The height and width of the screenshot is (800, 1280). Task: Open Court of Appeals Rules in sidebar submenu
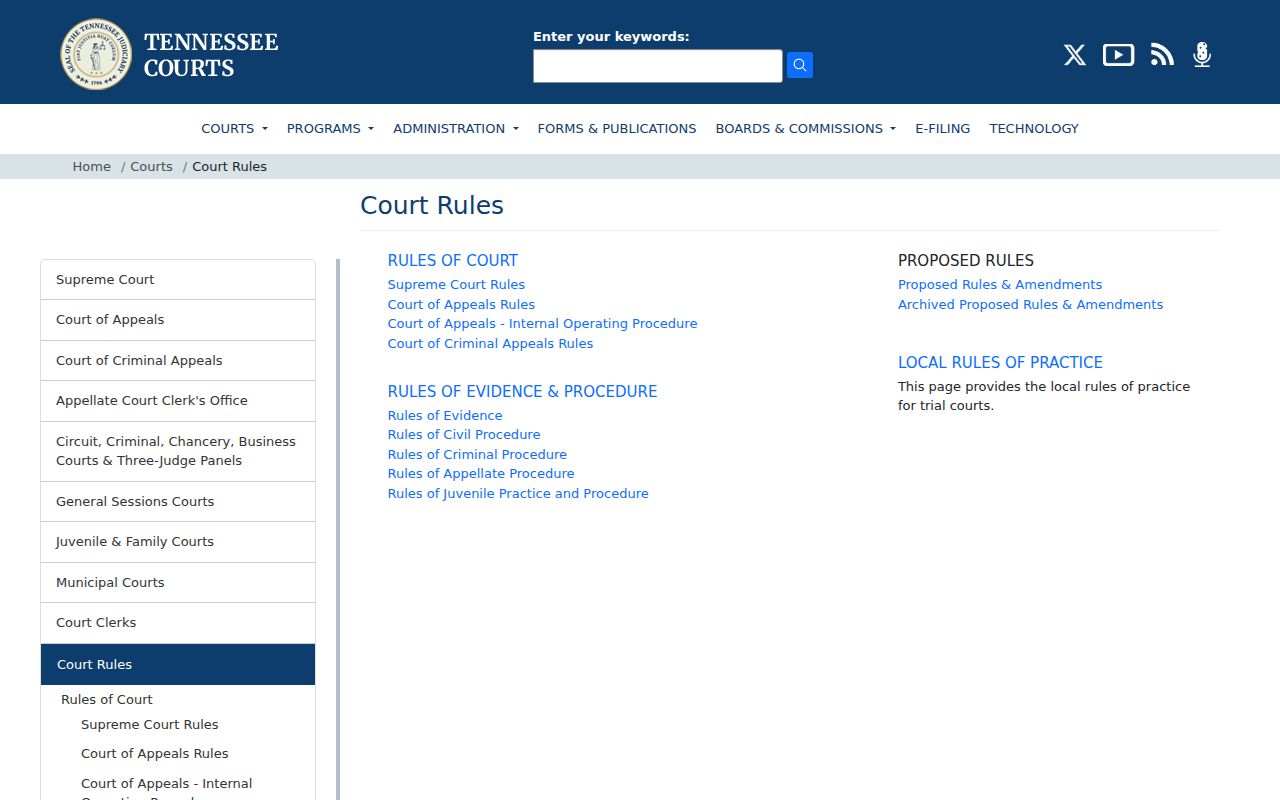click(155, 754)
